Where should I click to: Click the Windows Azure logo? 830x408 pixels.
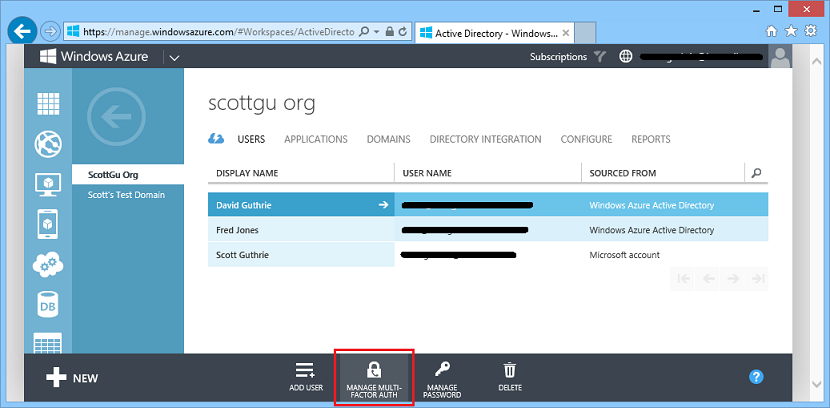[94, 57]
